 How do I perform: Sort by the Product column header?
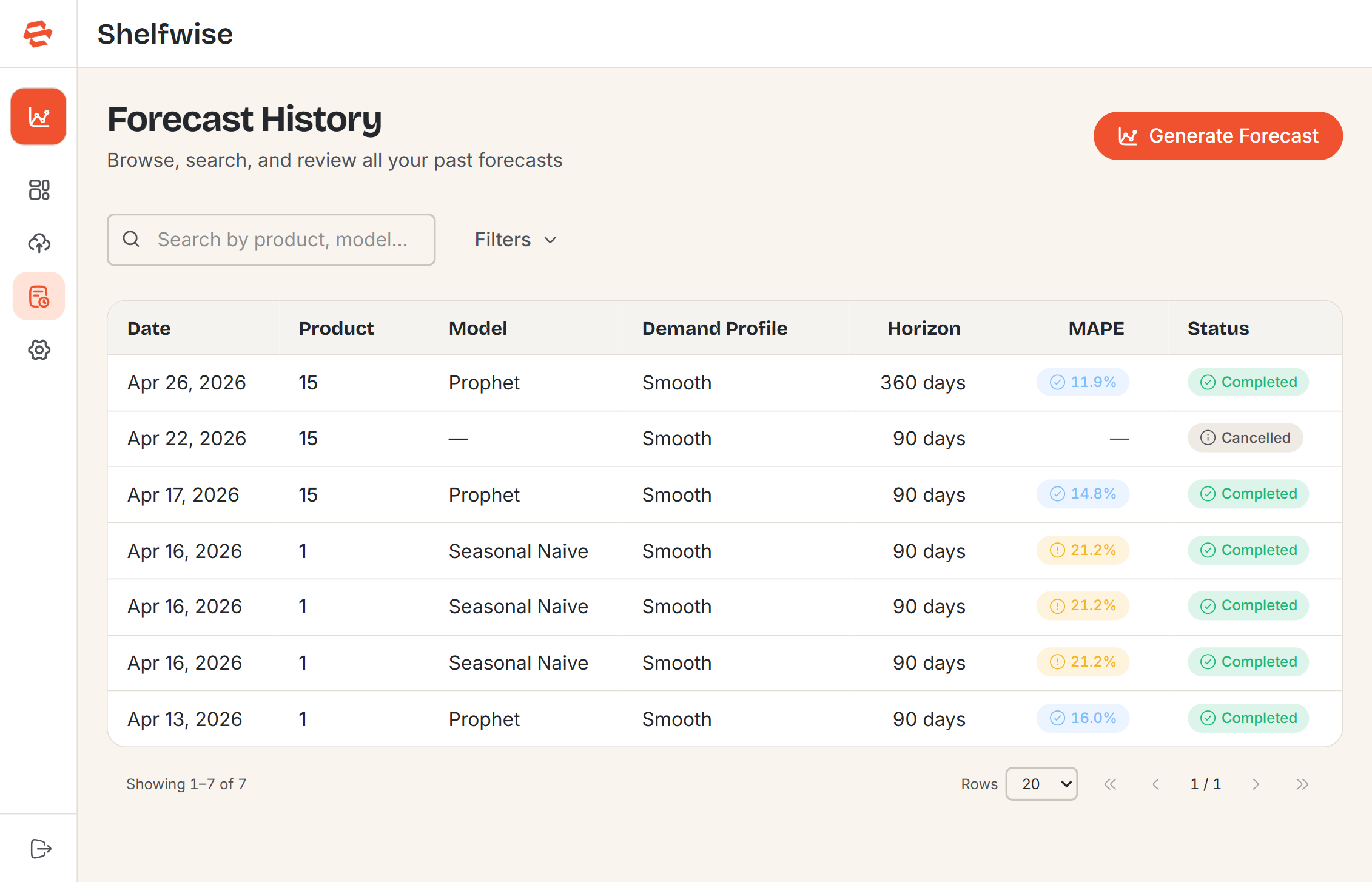[336, 328]
